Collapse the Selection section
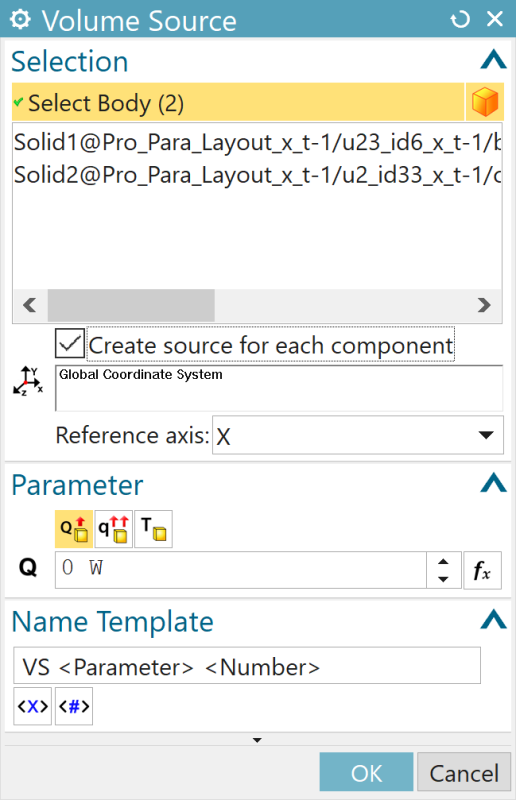The width and height of the screenshot is (516, 800). (x=493, y=59)
